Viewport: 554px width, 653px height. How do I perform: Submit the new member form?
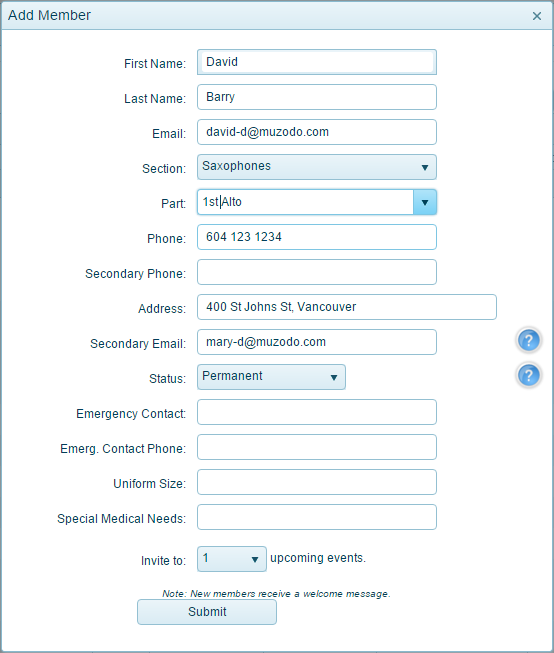tap(207, 612)
